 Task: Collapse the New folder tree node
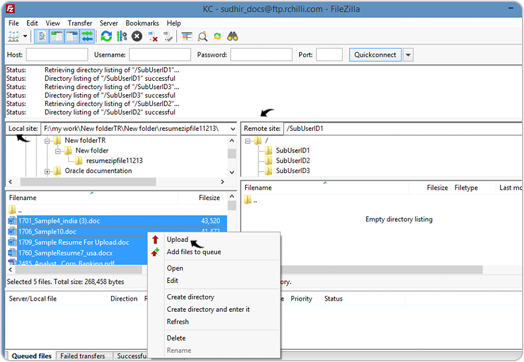click(x=58, y=151)
